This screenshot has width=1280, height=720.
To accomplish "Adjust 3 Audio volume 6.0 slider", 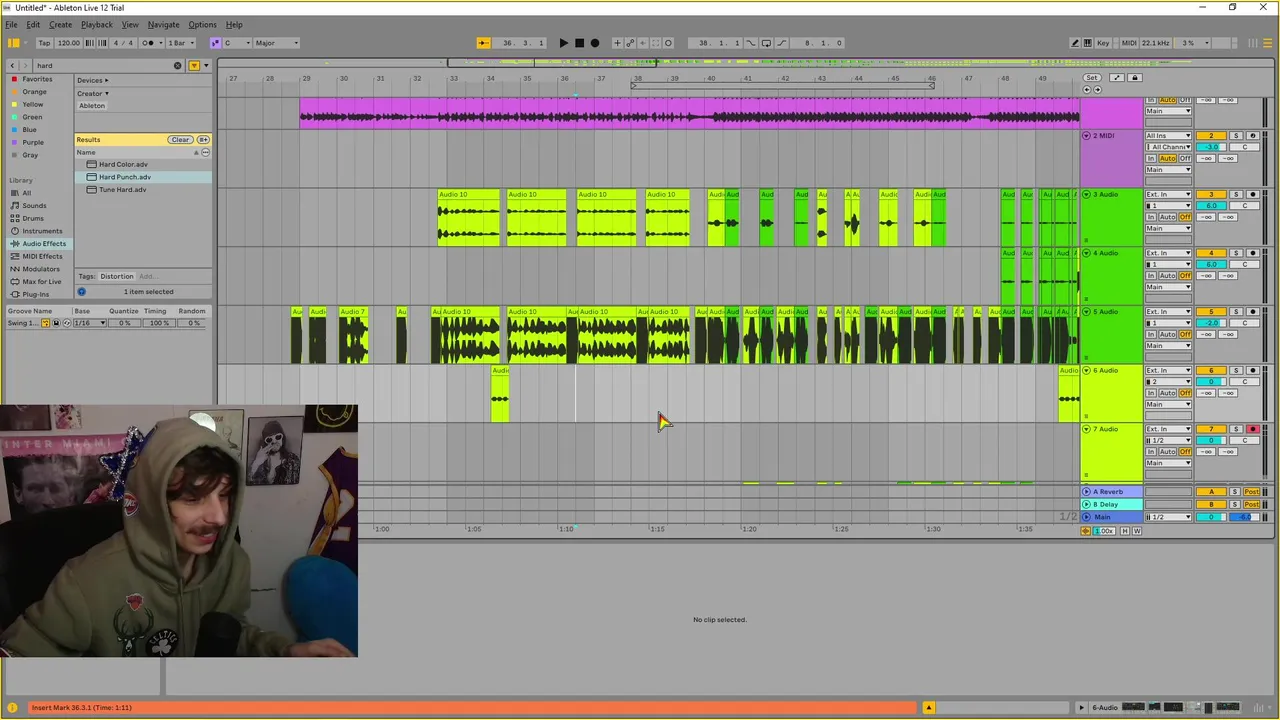I will tap(1211, 206).
